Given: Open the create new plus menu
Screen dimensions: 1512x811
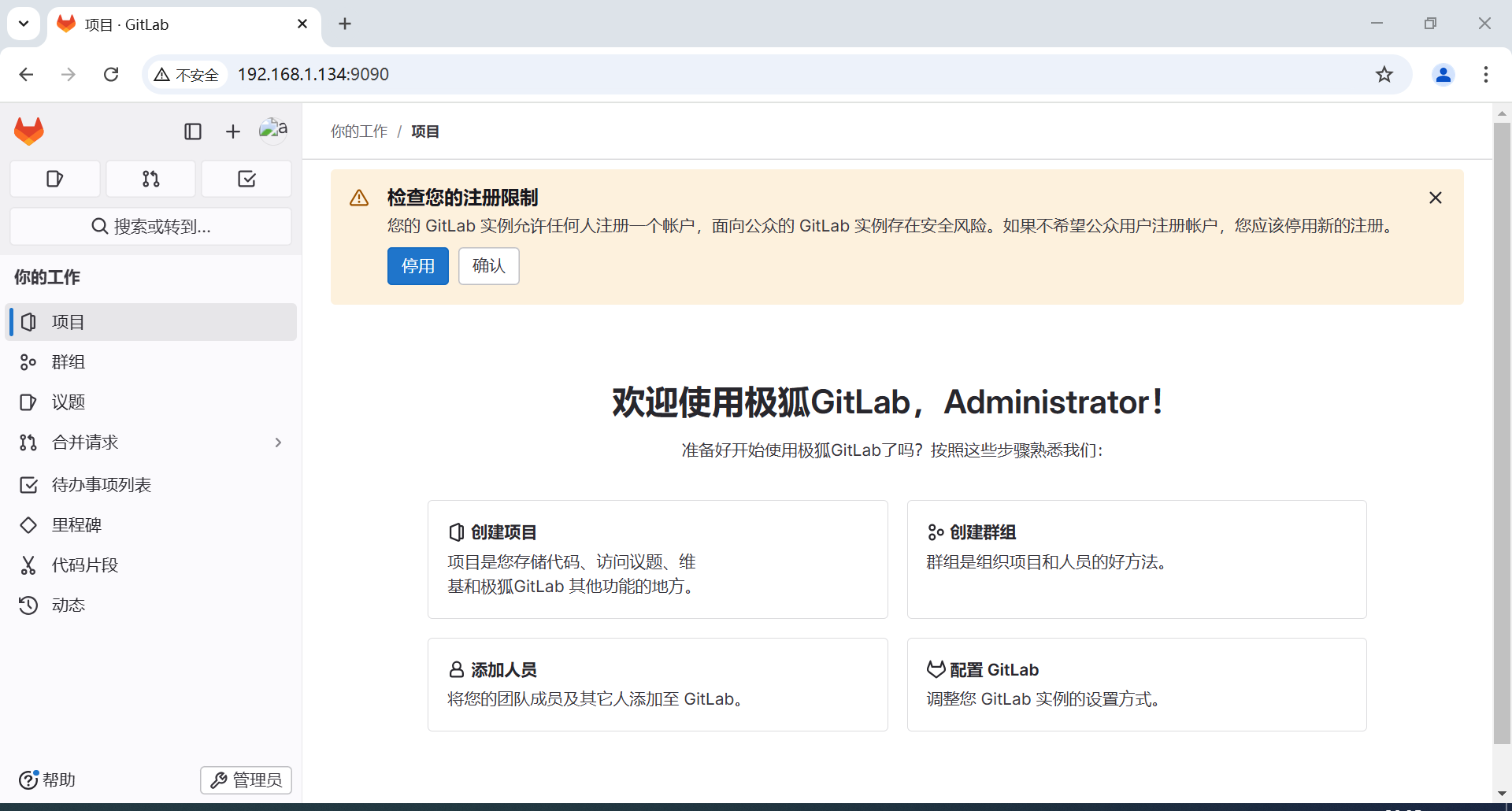Looking at the screenshot, I should [x=232, y=131].
